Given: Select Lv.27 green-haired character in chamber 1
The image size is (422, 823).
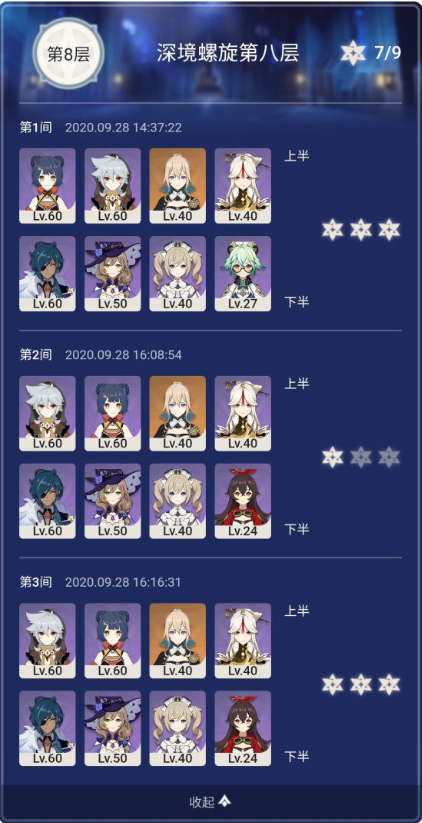Looking at the screenshot, I should [242, 273].
